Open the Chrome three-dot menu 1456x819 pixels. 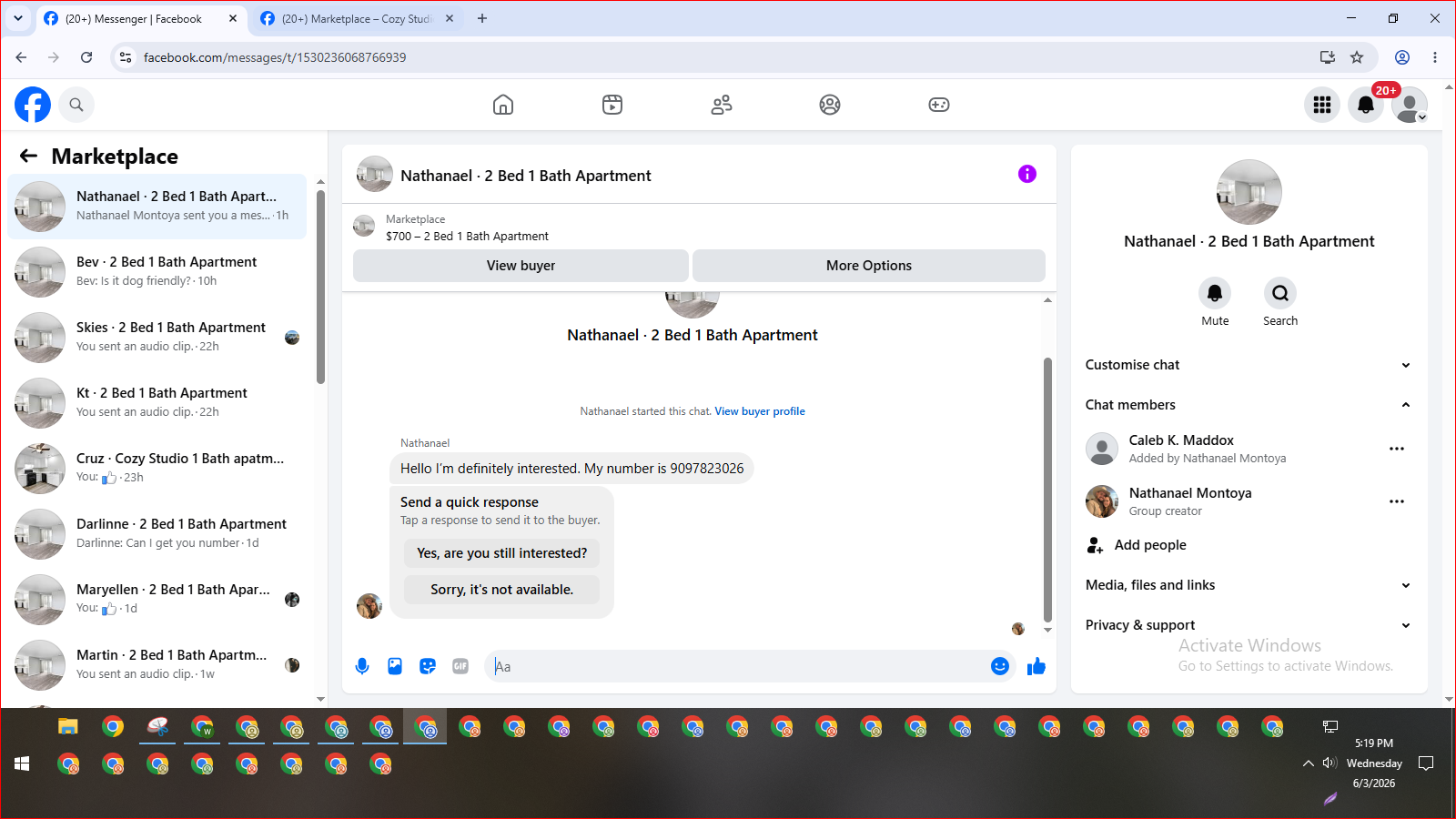pos(1435,57)
